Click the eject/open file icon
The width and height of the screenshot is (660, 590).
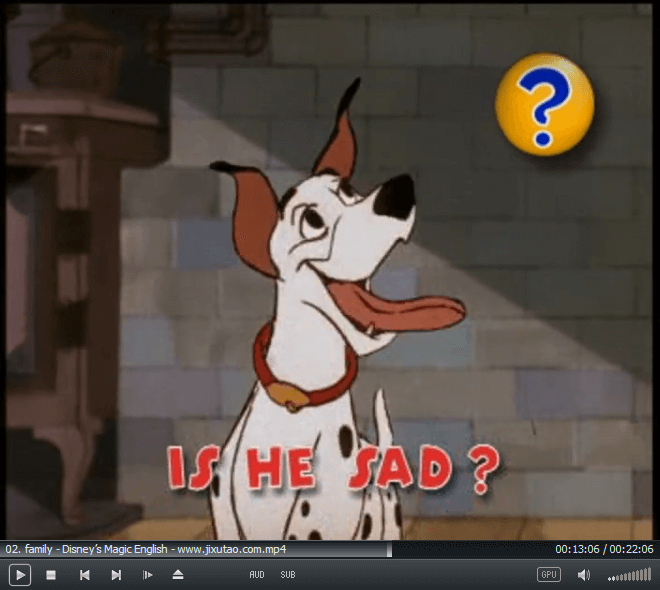click(178, 575)
